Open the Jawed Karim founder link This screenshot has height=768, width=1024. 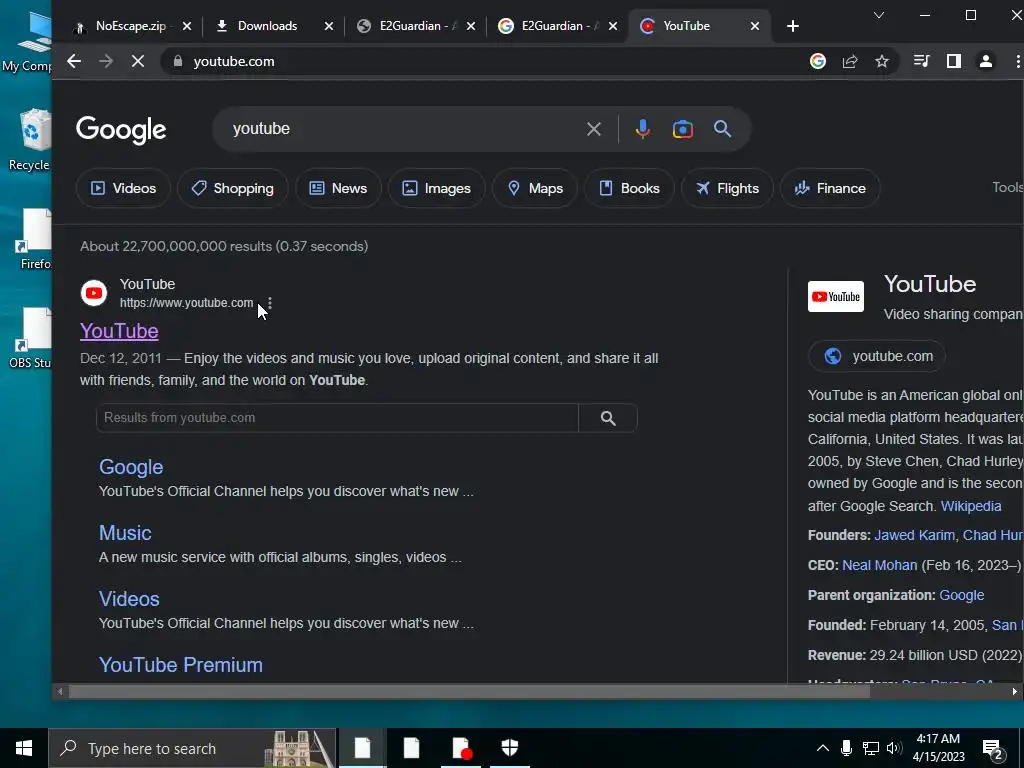(914, 535)
